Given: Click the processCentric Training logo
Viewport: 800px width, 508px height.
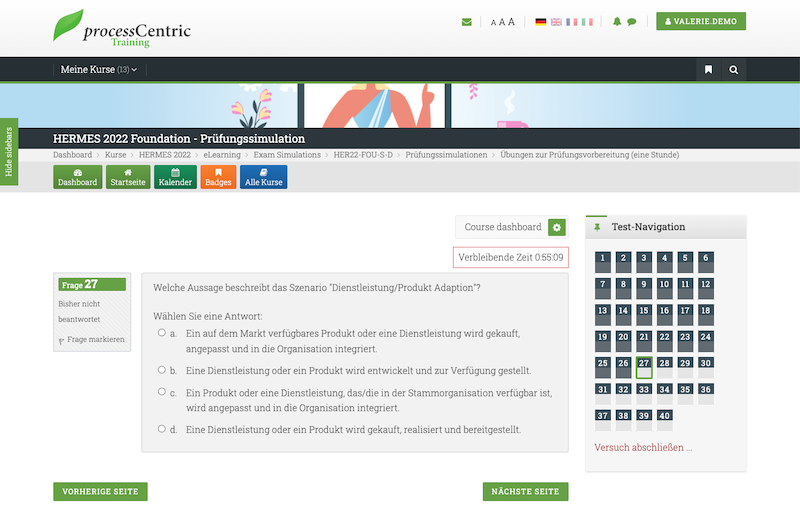Looking at the screenshot, I should (x=122, y=29).
